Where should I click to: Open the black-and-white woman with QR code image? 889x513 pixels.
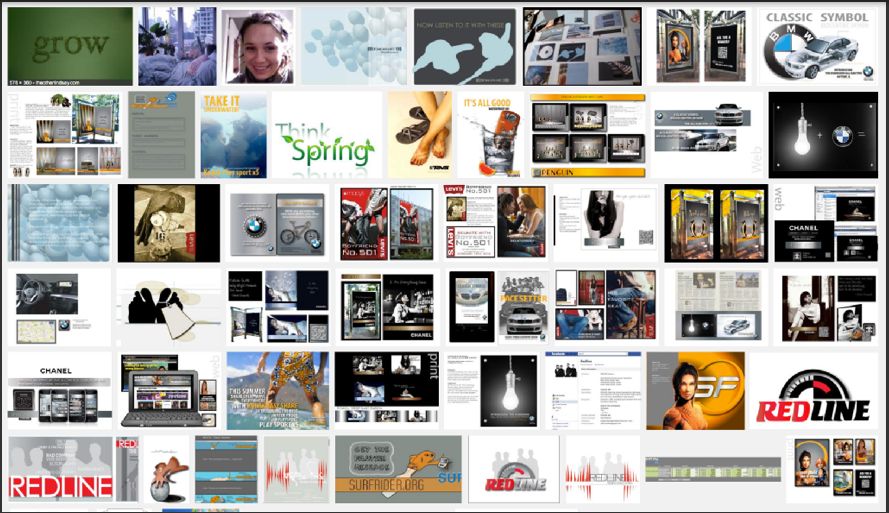[606, 223]
